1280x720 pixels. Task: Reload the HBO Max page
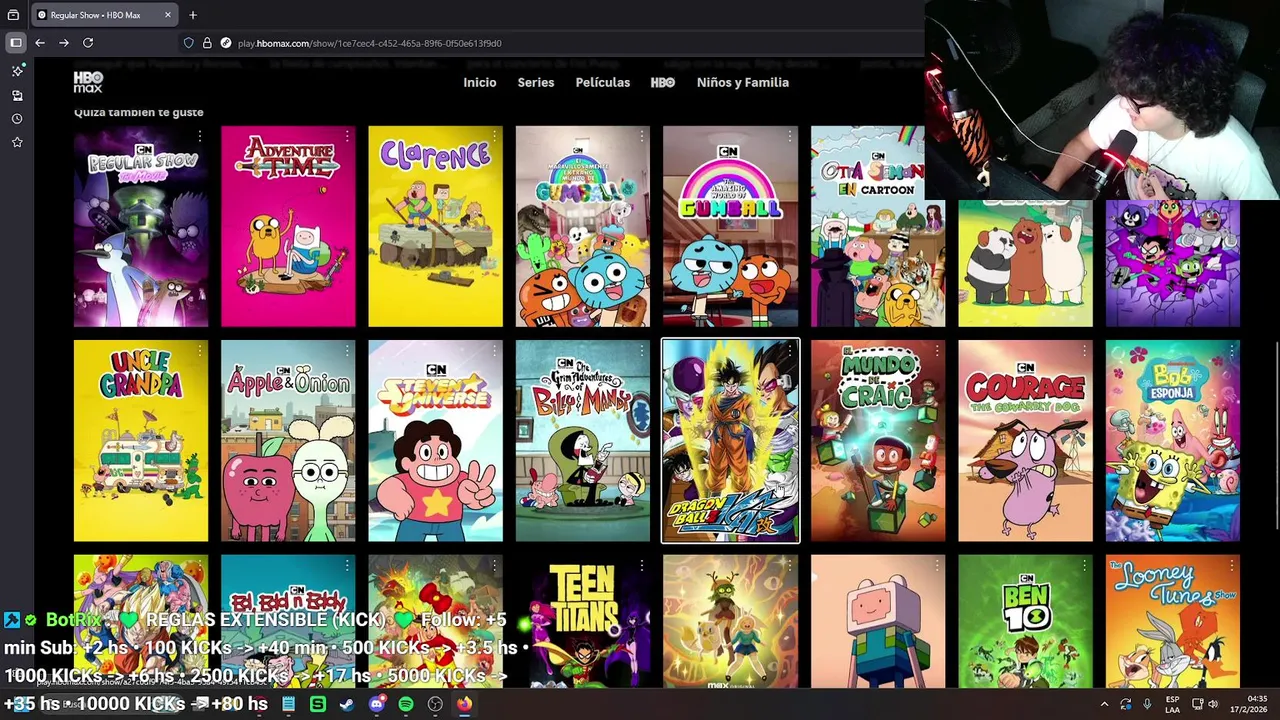click(88, 43)
